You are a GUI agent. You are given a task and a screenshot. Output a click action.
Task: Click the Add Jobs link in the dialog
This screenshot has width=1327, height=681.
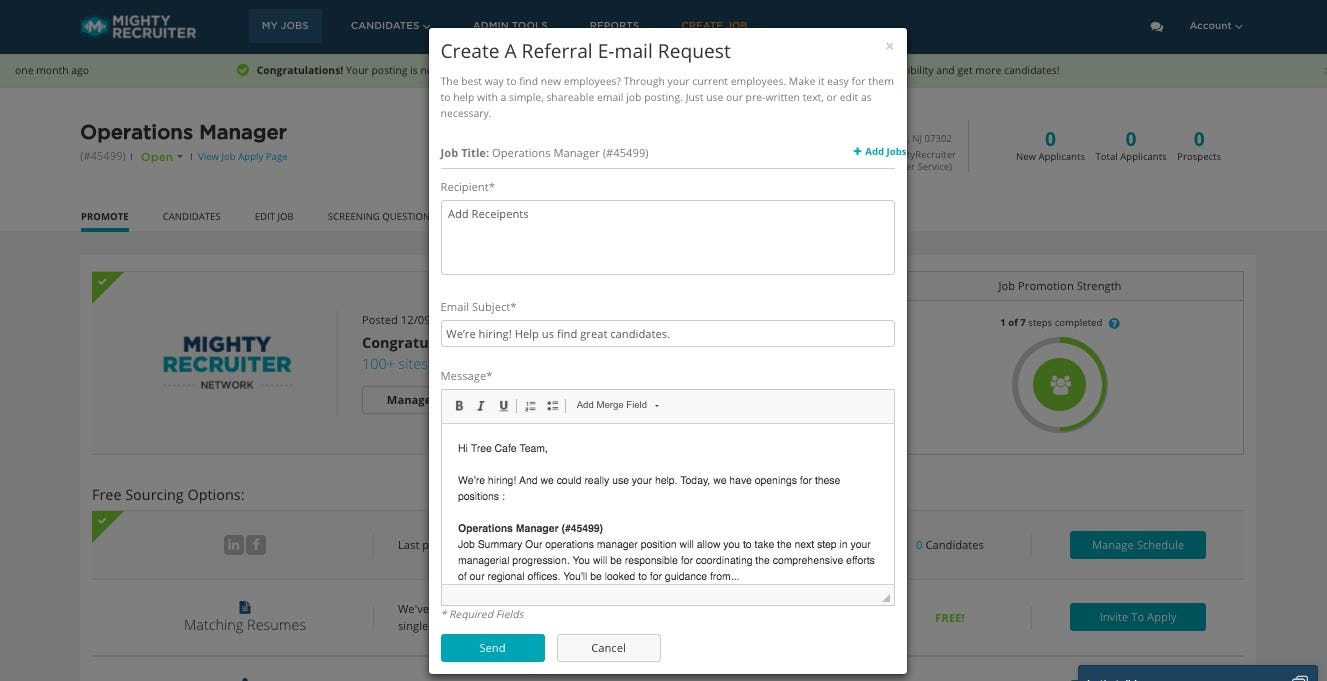[878, 151]
